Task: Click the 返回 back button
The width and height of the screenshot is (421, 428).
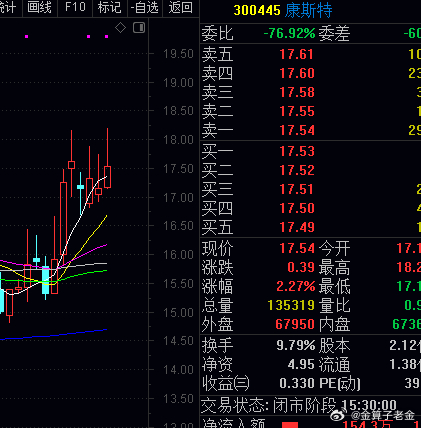Action: click(x=181, y=7)
